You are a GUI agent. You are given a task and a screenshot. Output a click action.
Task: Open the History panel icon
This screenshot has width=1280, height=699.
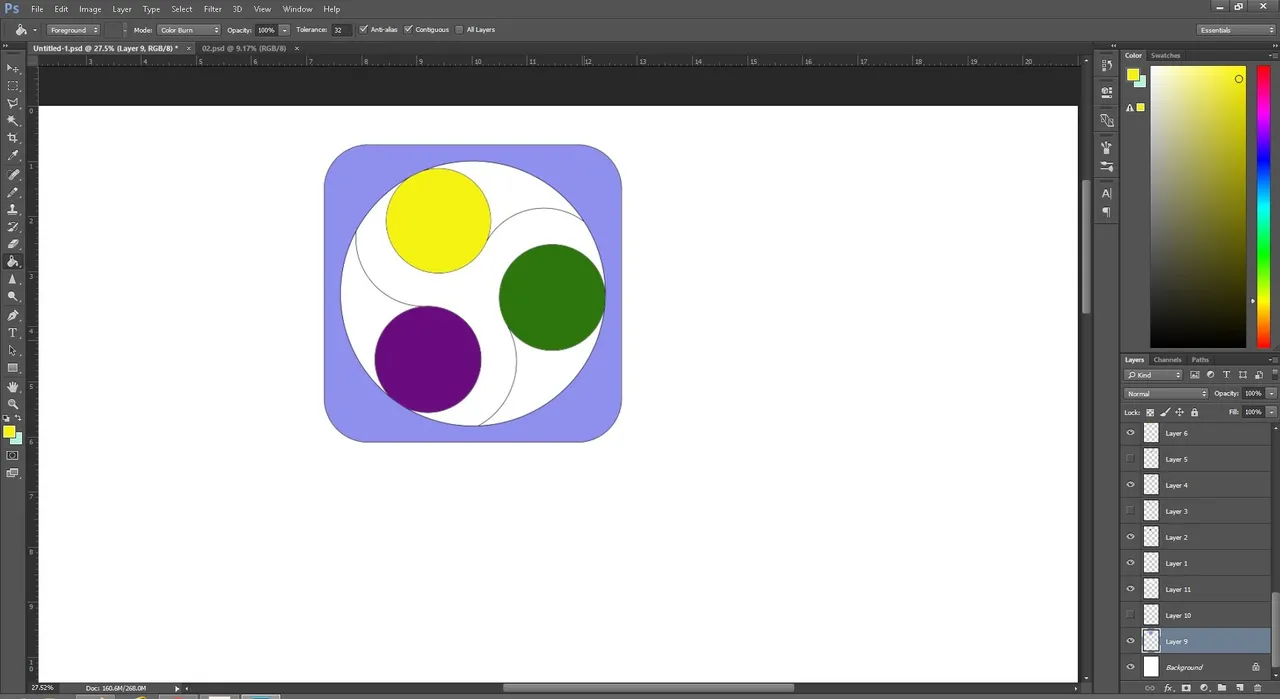tap(1107, 65)
